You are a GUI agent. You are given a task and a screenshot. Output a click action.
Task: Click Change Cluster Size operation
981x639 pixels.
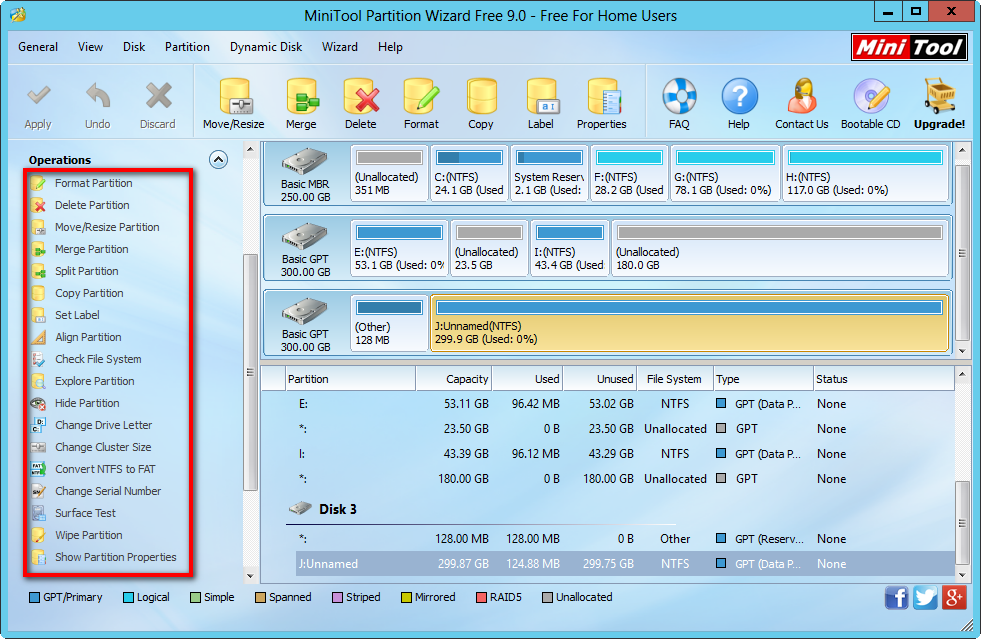[x=103, y=447]
